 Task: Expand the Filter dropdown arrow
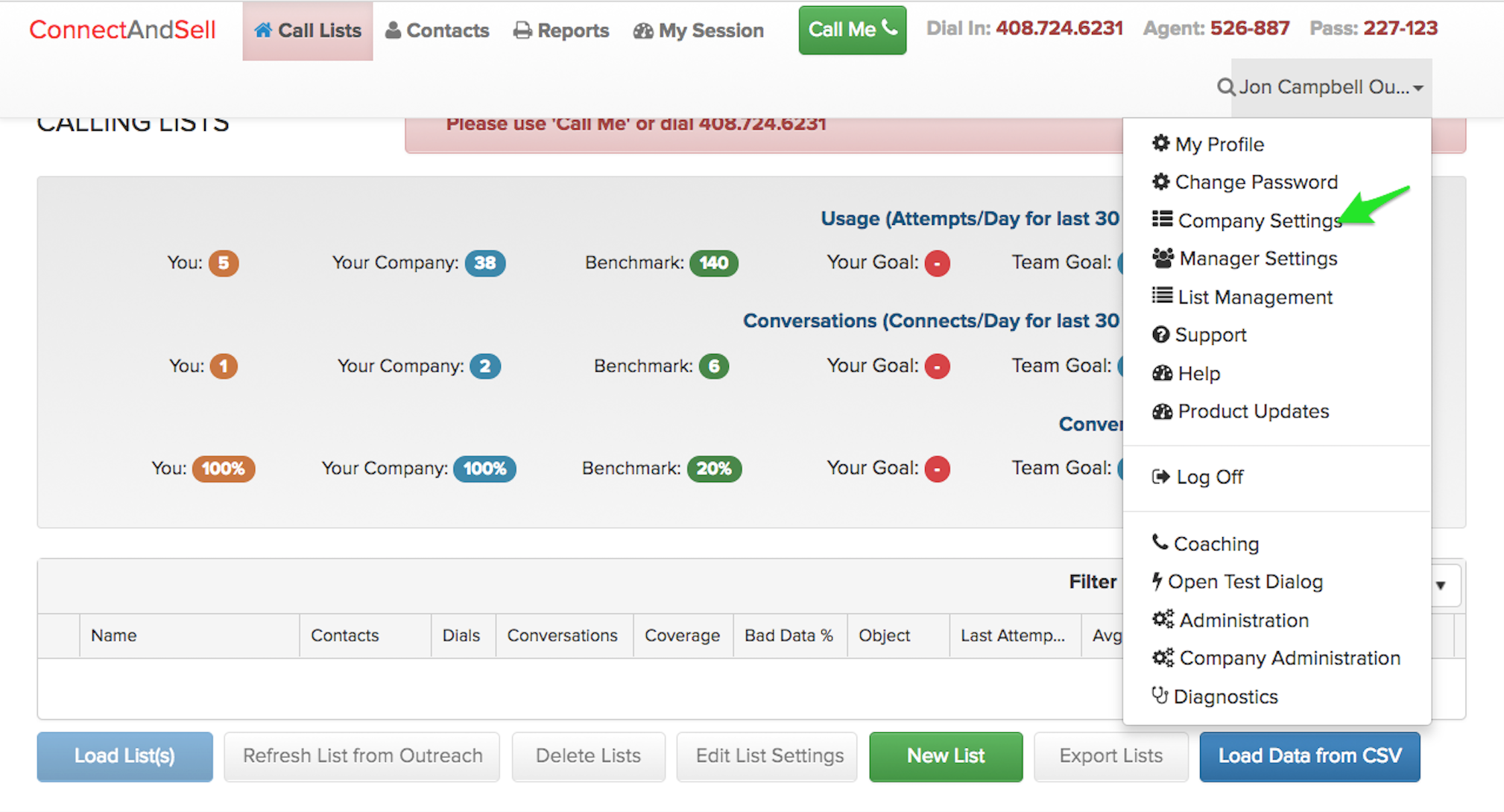[1441, 586]
